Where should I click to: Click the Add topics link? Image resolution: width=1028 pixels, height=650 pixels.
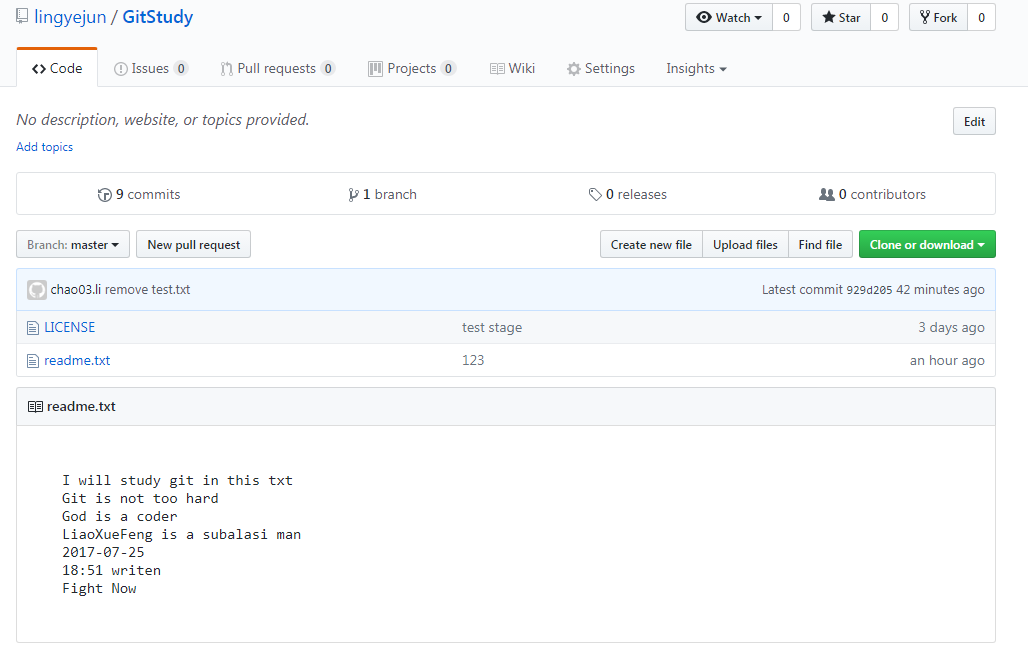(45, 147)
